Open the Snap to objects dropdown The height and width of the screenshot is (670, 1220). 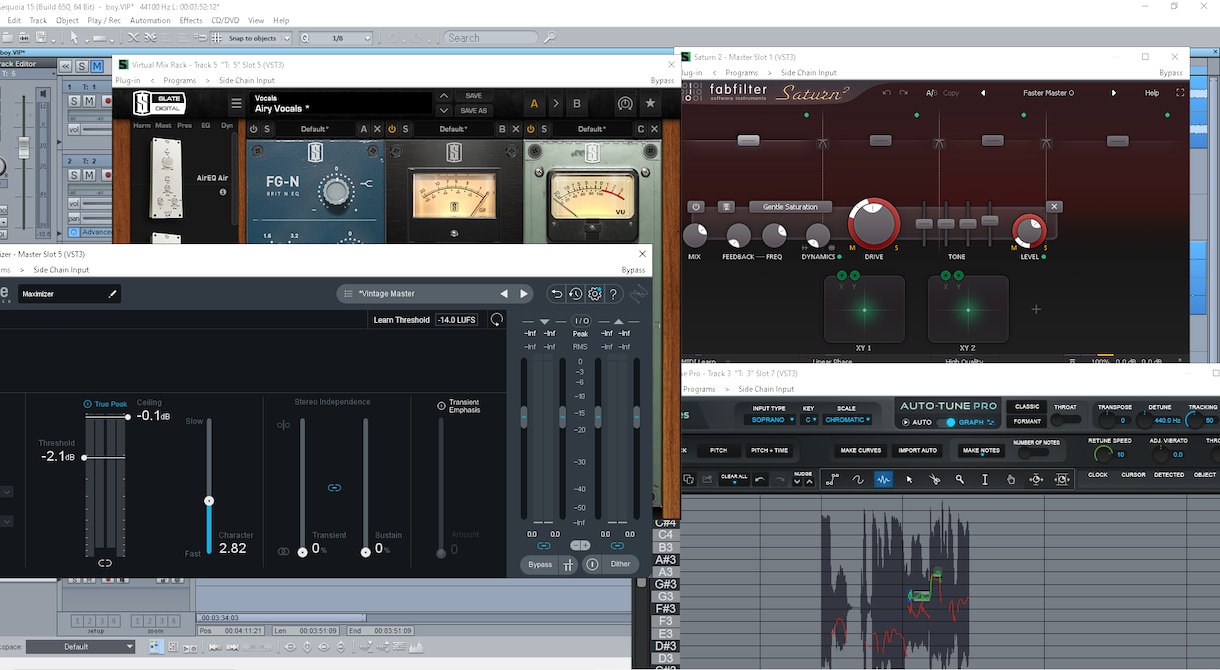[x=285, y=38]
